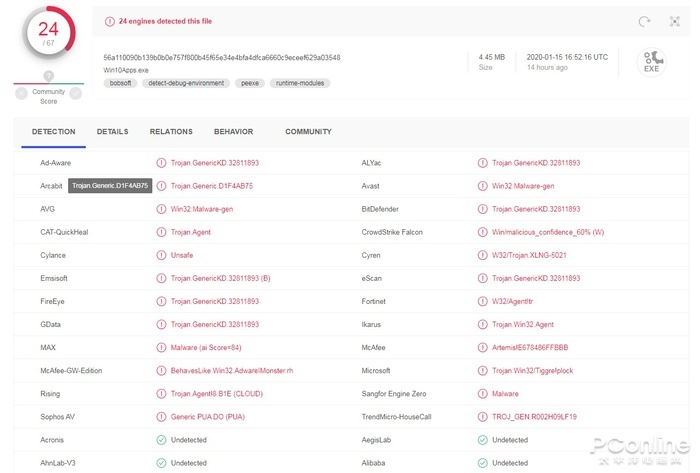The image size is (700, 473).
Task: Click the detection score circle showing 24
Action: 47,36
